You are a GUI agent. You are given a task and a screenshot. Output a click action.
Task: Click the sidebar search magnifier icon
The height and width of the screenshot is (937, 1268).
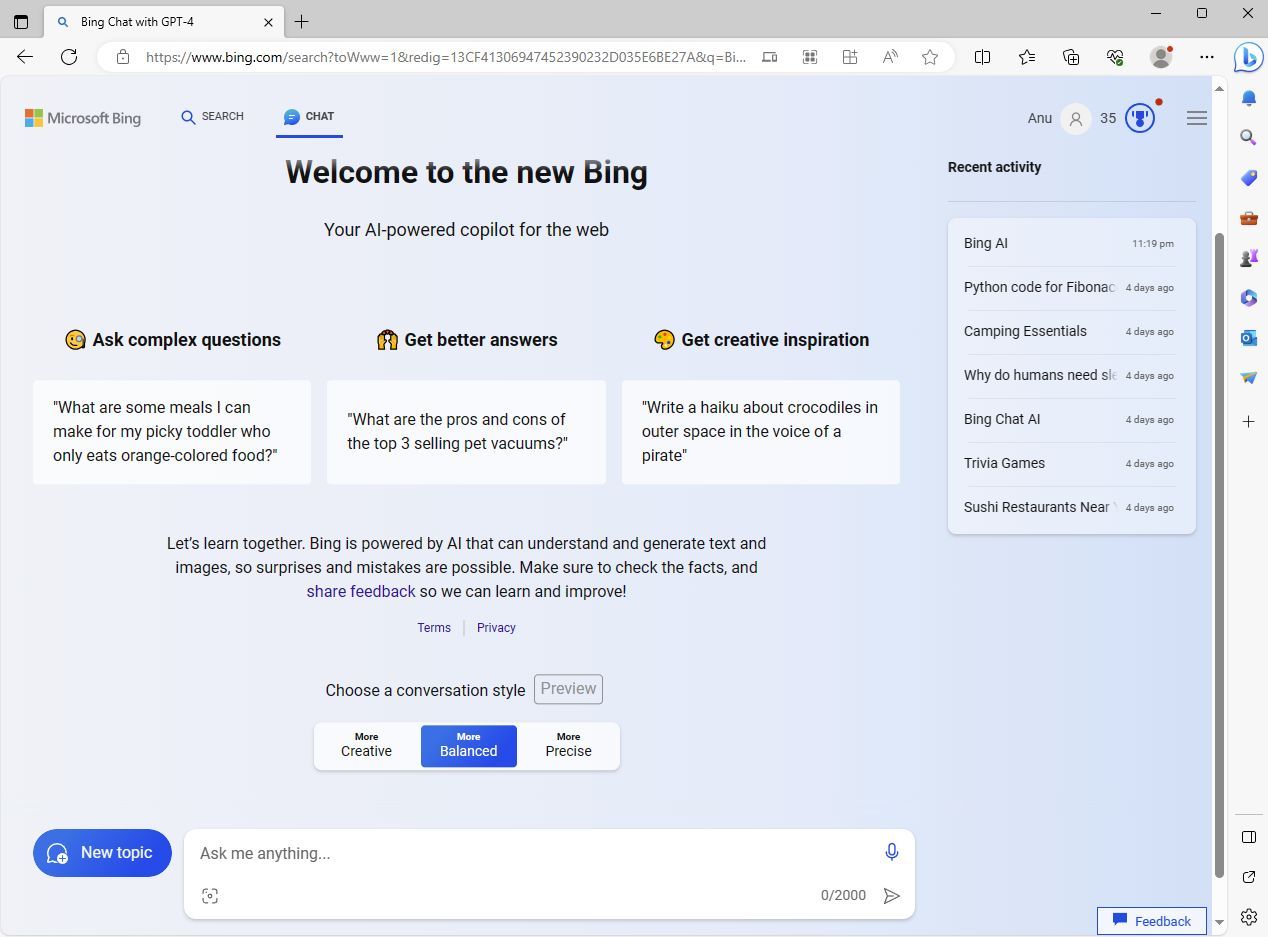tap(1248, 137)
